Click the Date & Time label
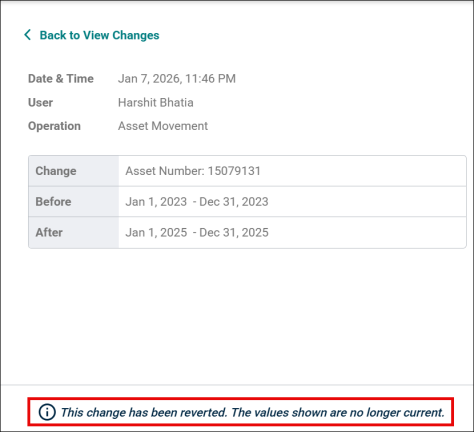The width and height of the screenshot is (474, 432). pyautogui.click(x=61, y=79)
